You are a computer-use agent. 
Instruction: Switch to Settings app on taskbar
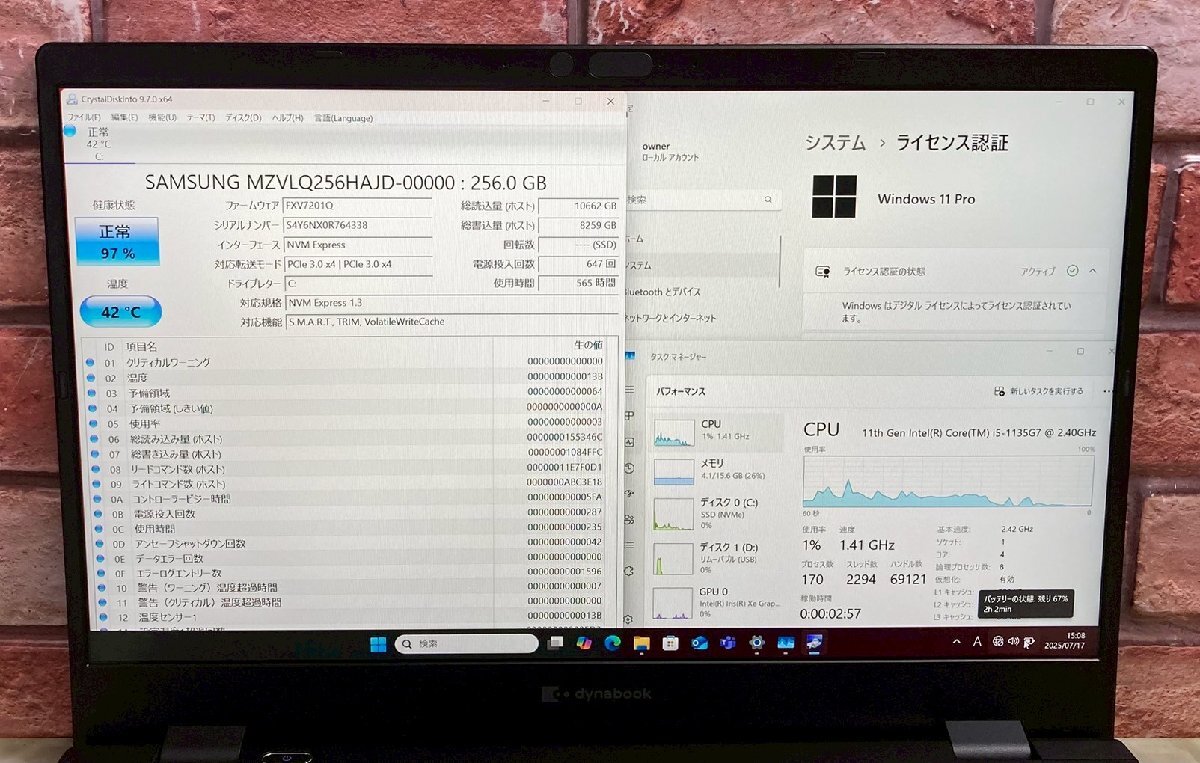point(757,643)
